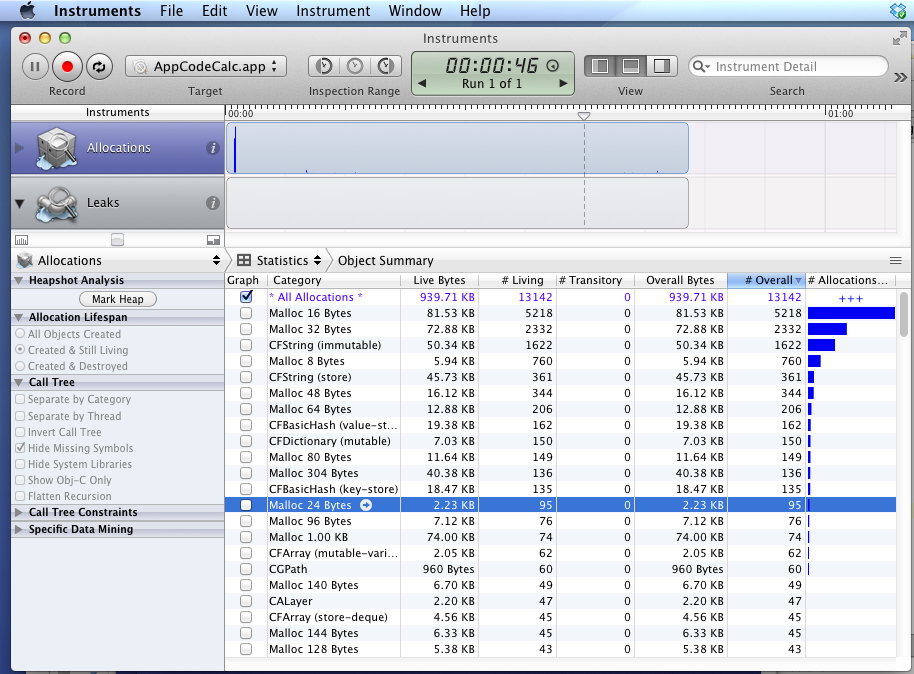Open the Edit menu

point(215,10)
